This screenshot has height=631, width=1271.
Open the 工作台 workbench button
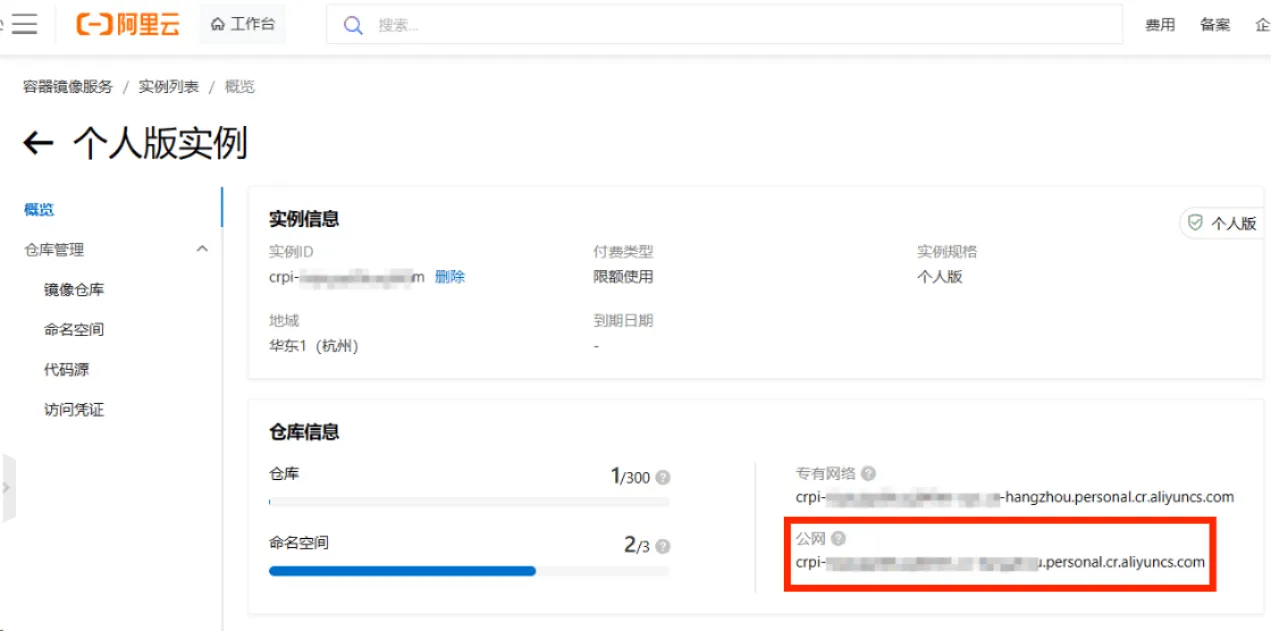pos(243,24)
